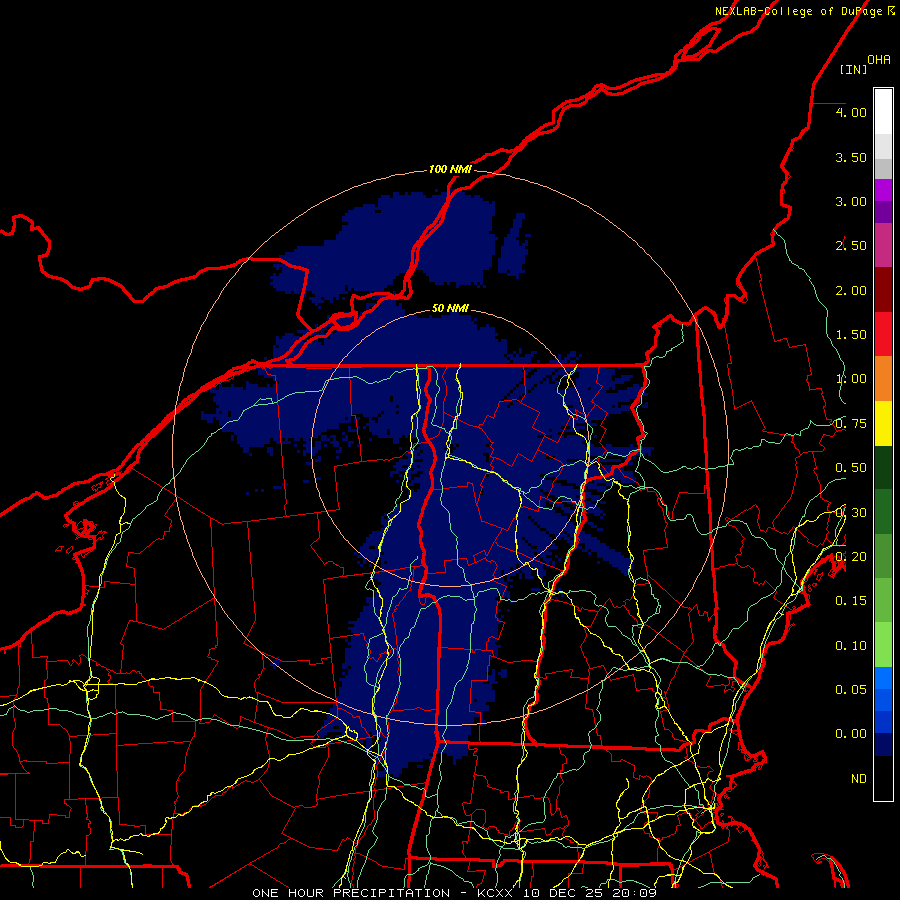Click the 20:09 timestamp in caption
This screenshot has width=900, height=900.
[x=634, y=893]
